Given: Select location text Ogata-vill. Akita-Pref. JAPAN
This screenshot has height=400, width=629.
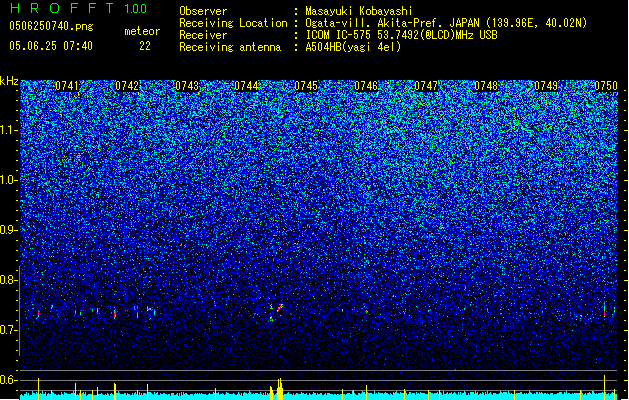Looking at the screenshot, I should [x=392, y=23].
